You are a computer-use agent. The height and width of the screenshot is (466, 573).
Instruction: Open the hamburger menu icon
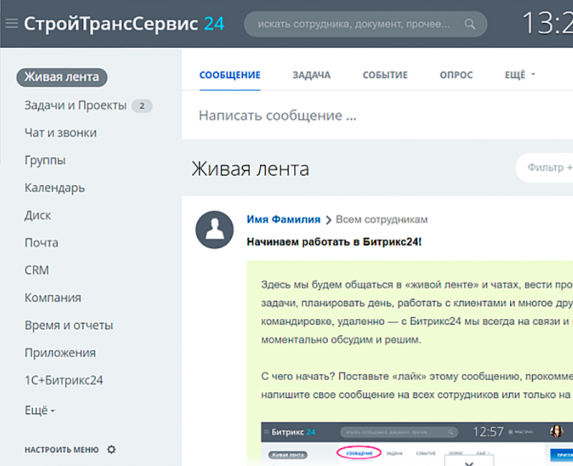(12, 24)
